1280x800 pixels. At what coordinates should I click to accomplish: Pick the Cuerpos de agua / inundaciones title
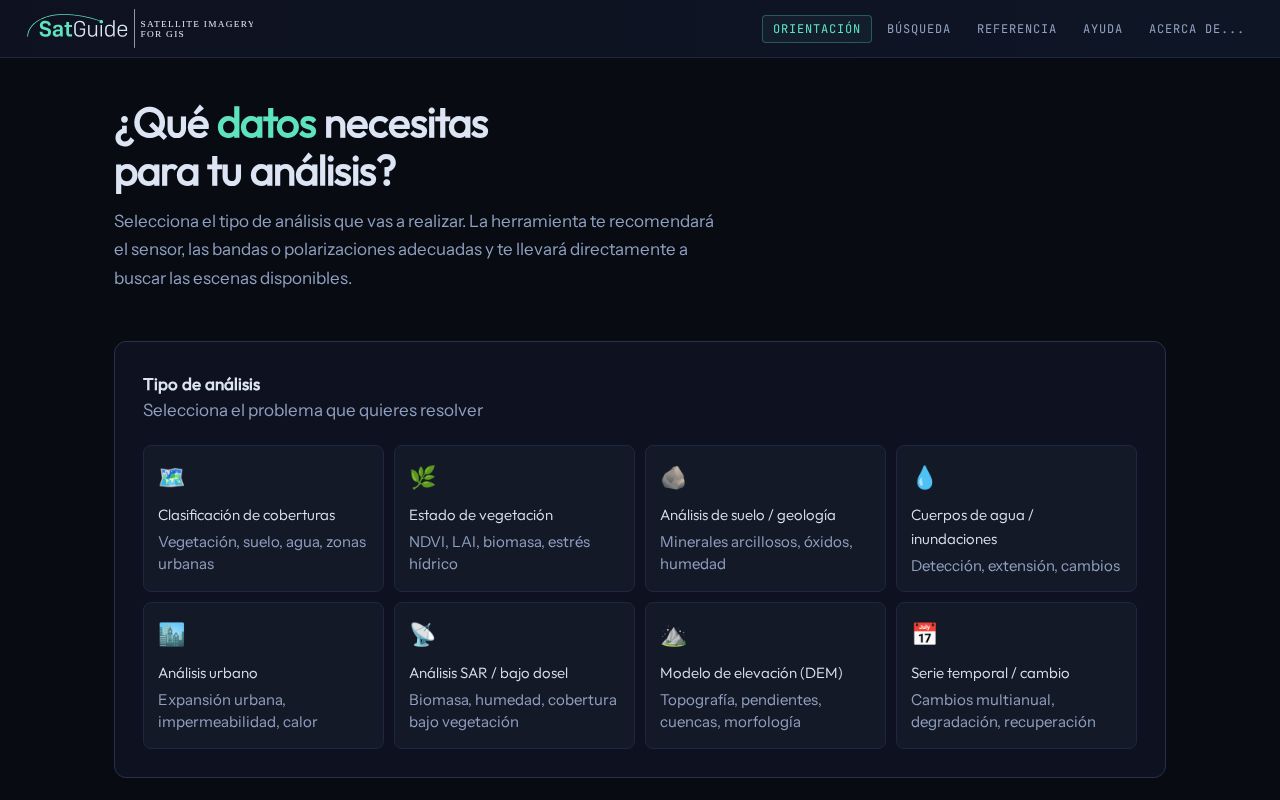(972, 527)
